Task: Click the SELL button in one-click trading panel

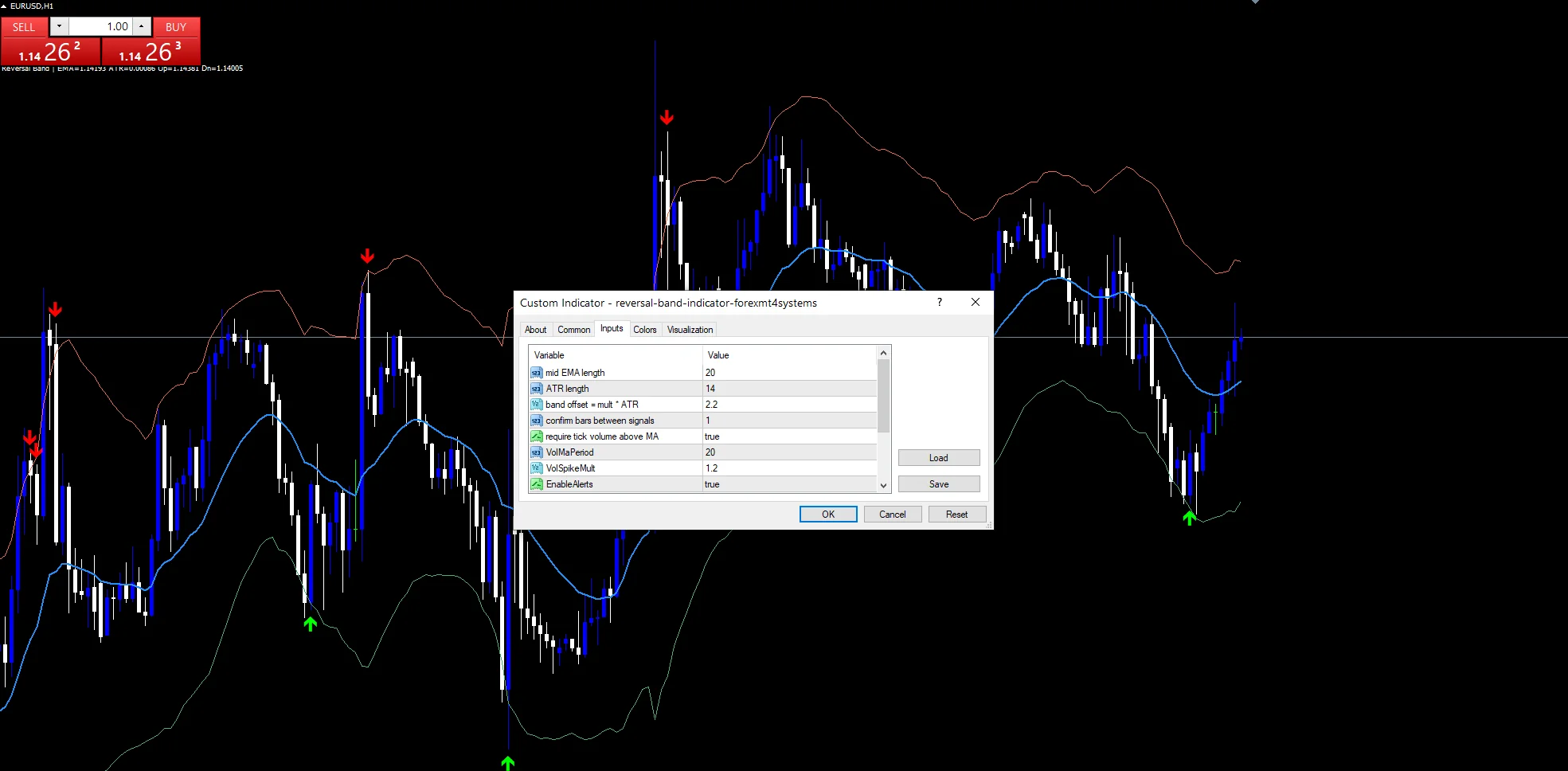Action: point(24,27)
